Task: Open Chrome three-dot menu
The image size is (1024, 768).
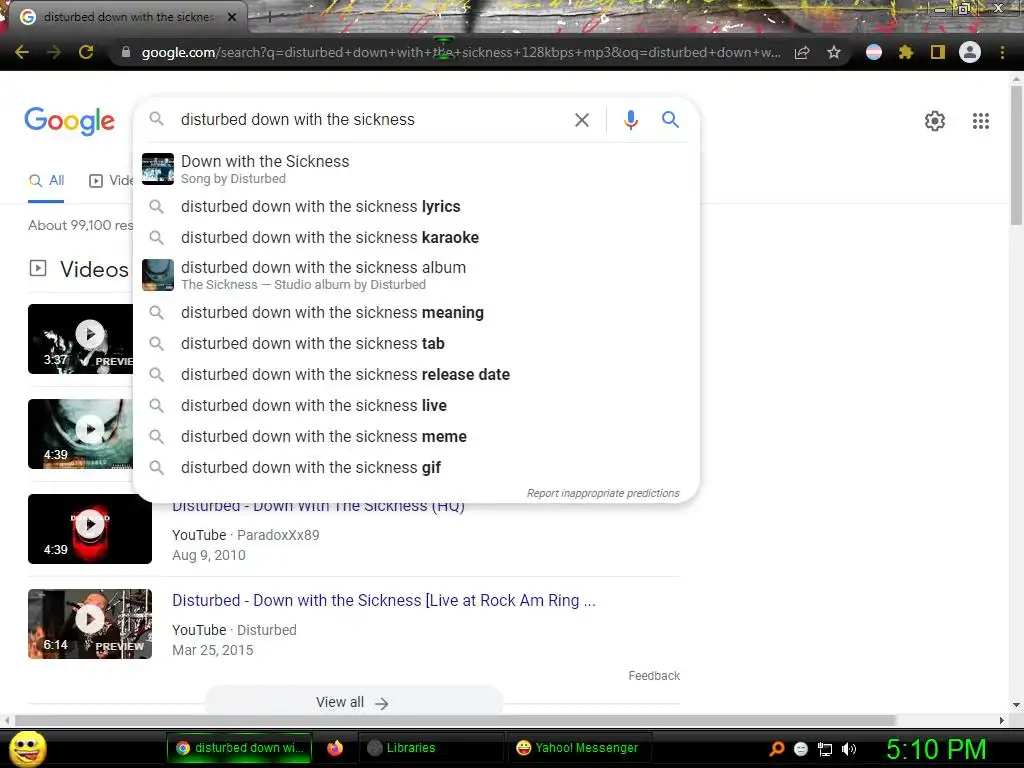Action: (1002, 52)
